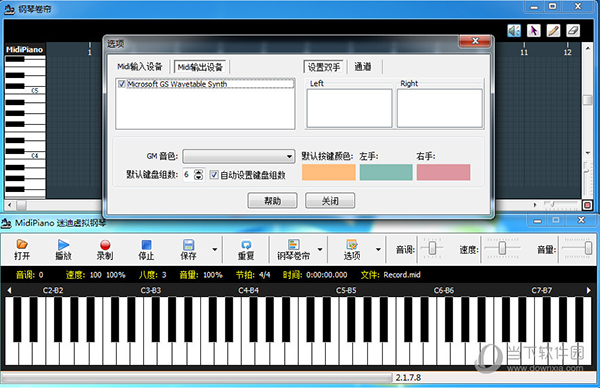Shift keyboard right with the right arrow
Image resolution: width=600 pixels, height=388 pixels.
[x=589, y=290]
